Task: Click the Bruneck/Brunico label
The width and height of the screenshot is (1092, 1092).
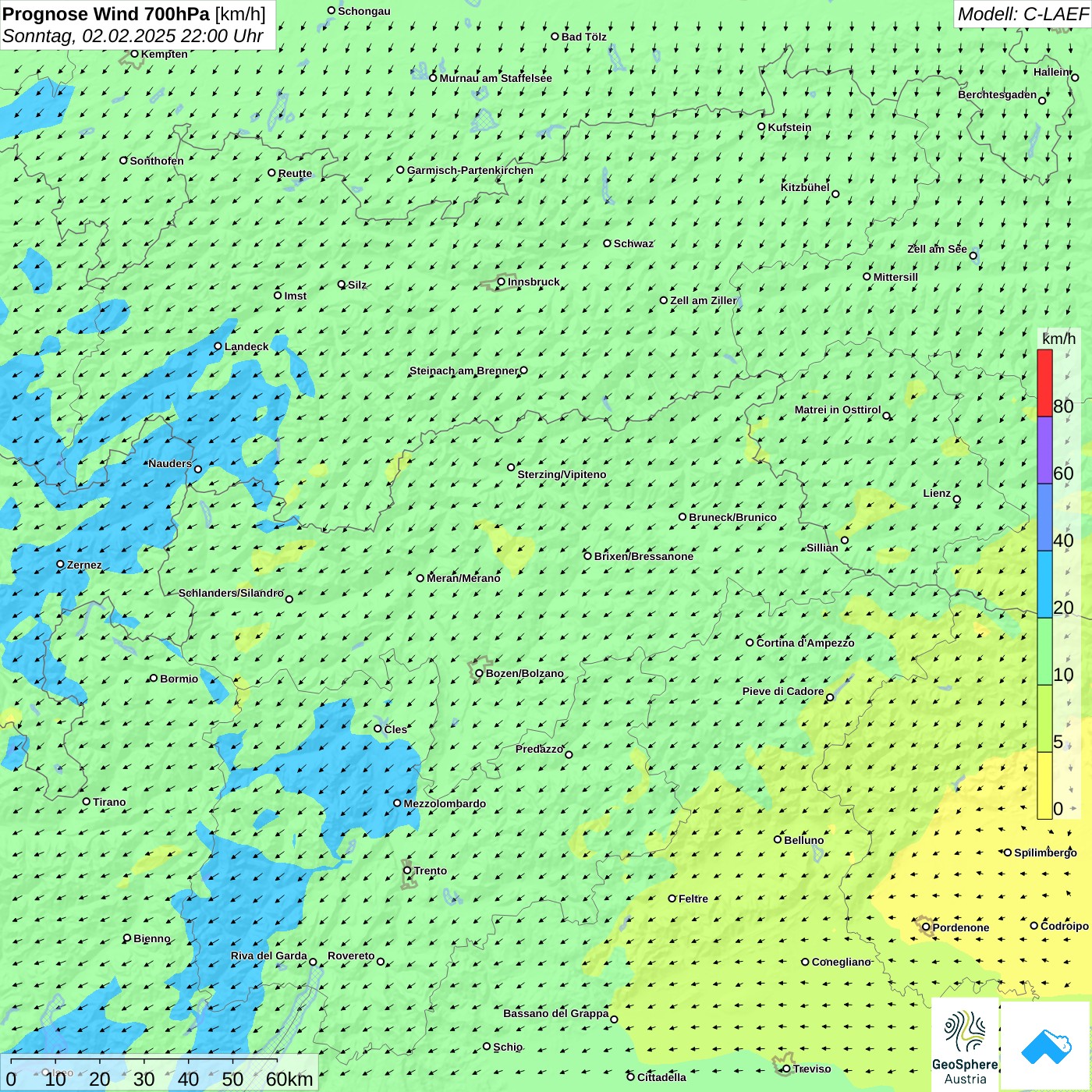Action: click(732, 517)
